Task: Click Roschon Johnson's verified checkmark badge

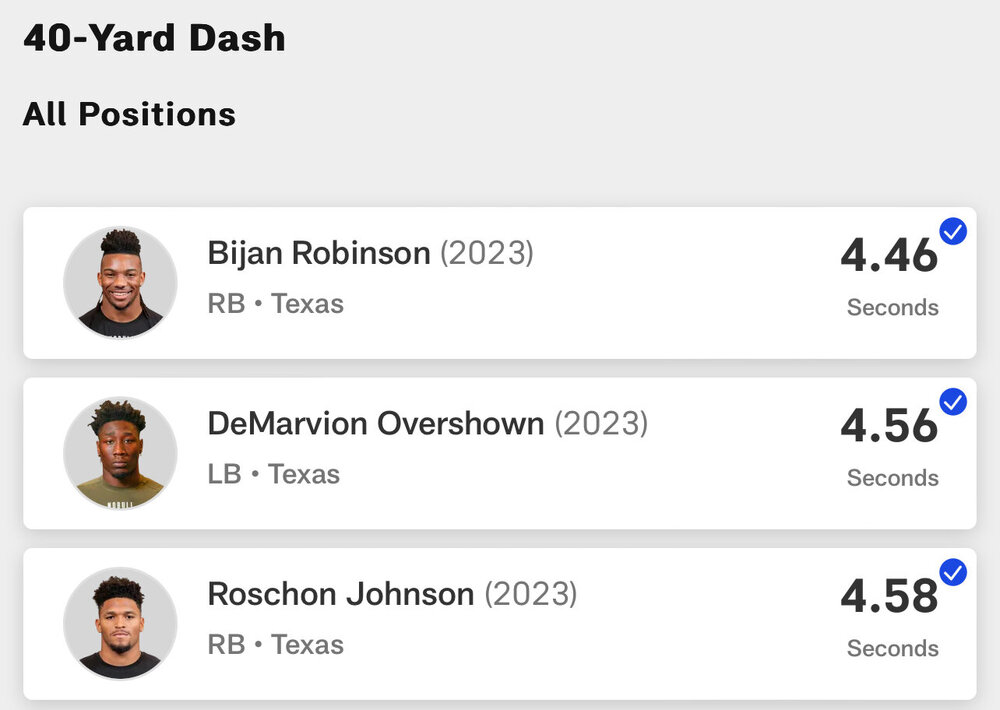Action: coord(953,572)
